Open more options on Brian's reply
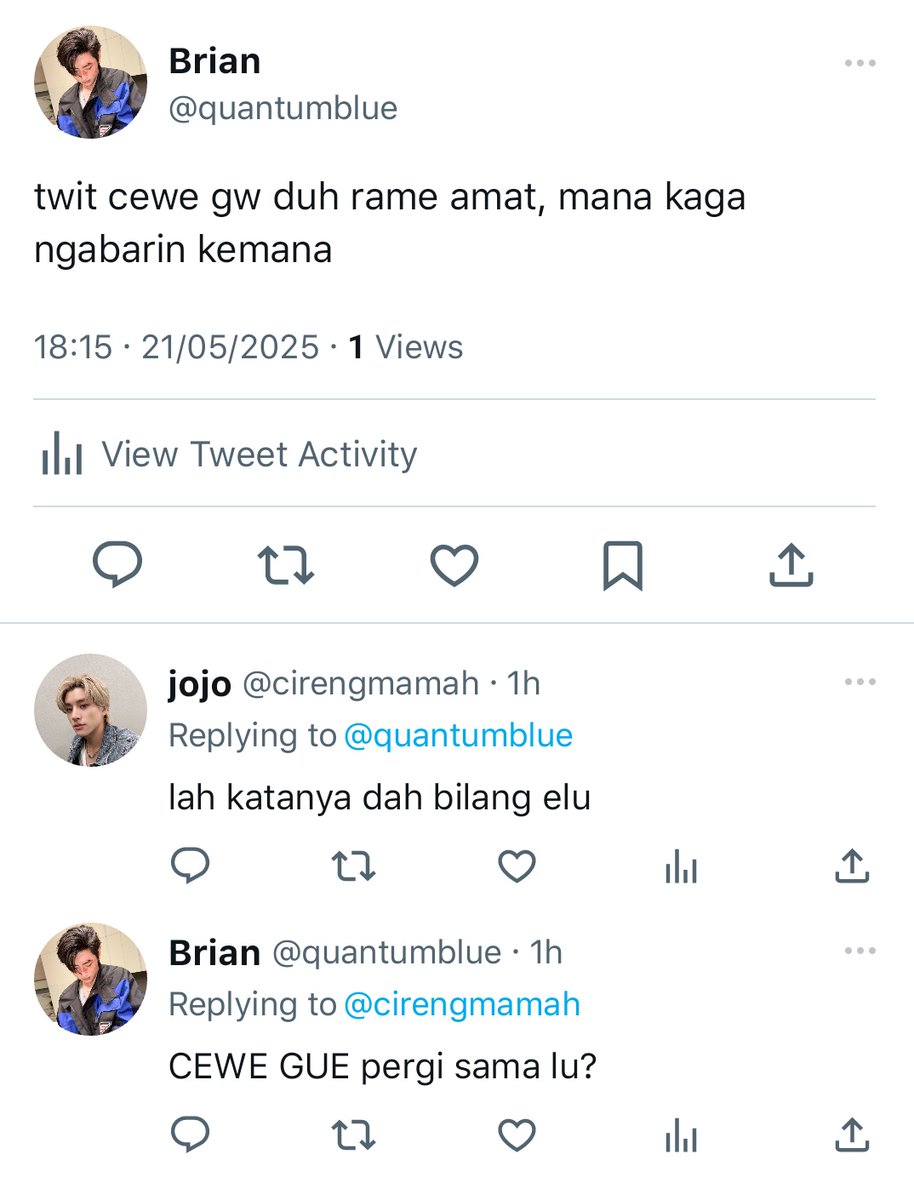The height and width of the screenshot is (1200, 914). 860,951
